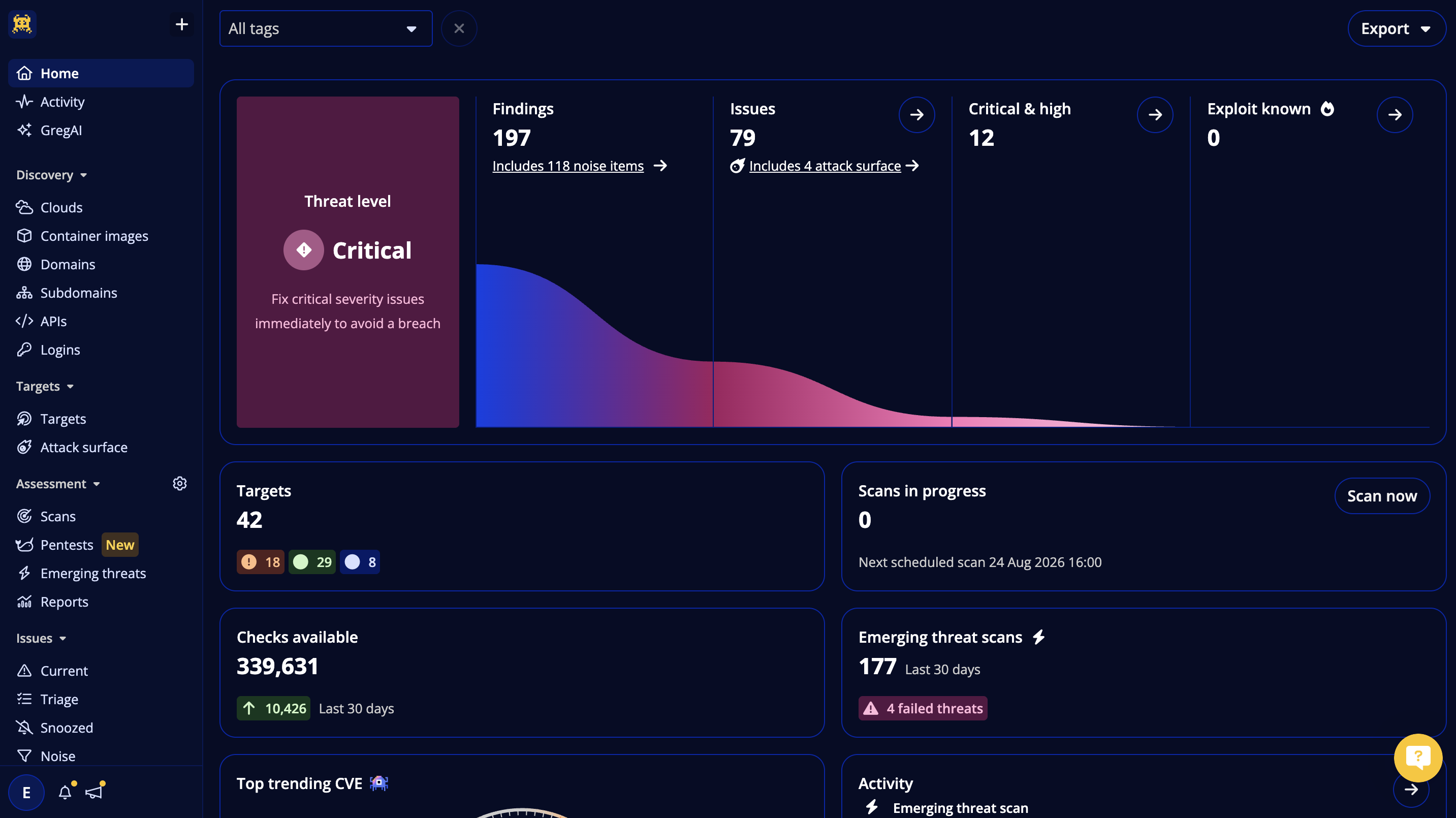Select Home in sidebar
The width and height of the screenshot is (1456, 818).
tap(101, 74)
